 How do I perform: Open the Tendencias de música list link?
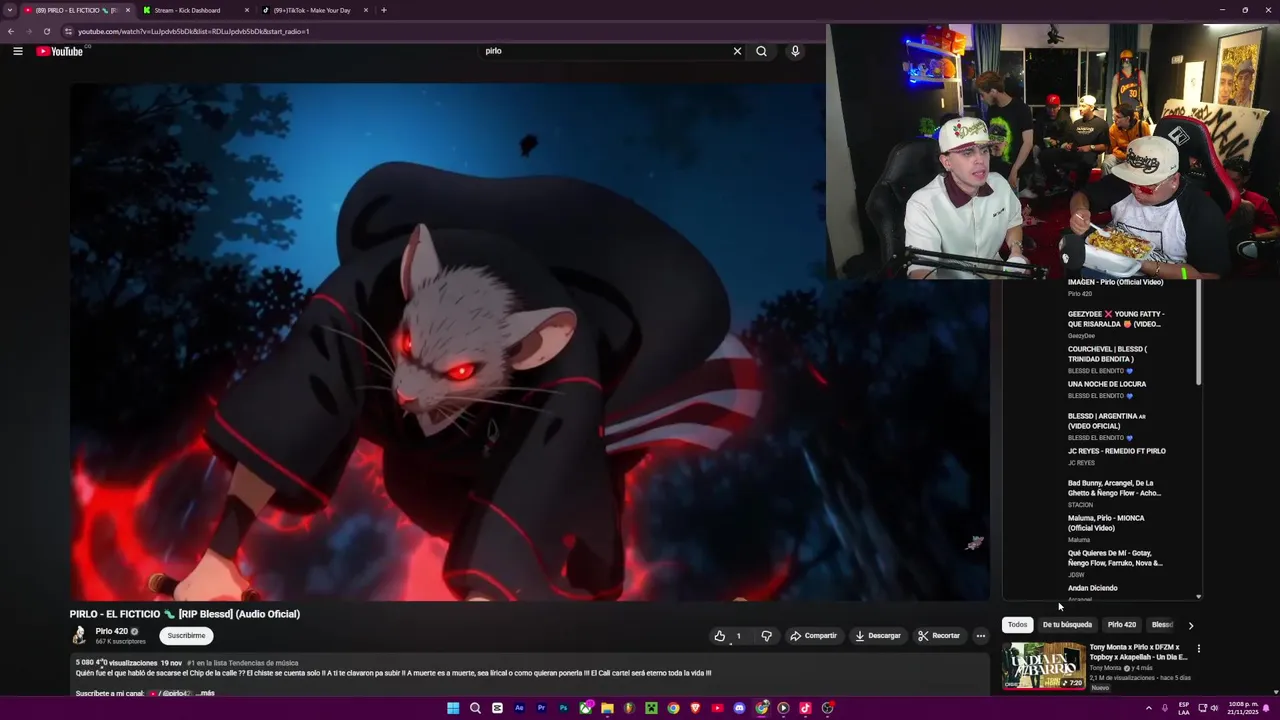click(242, 663)
